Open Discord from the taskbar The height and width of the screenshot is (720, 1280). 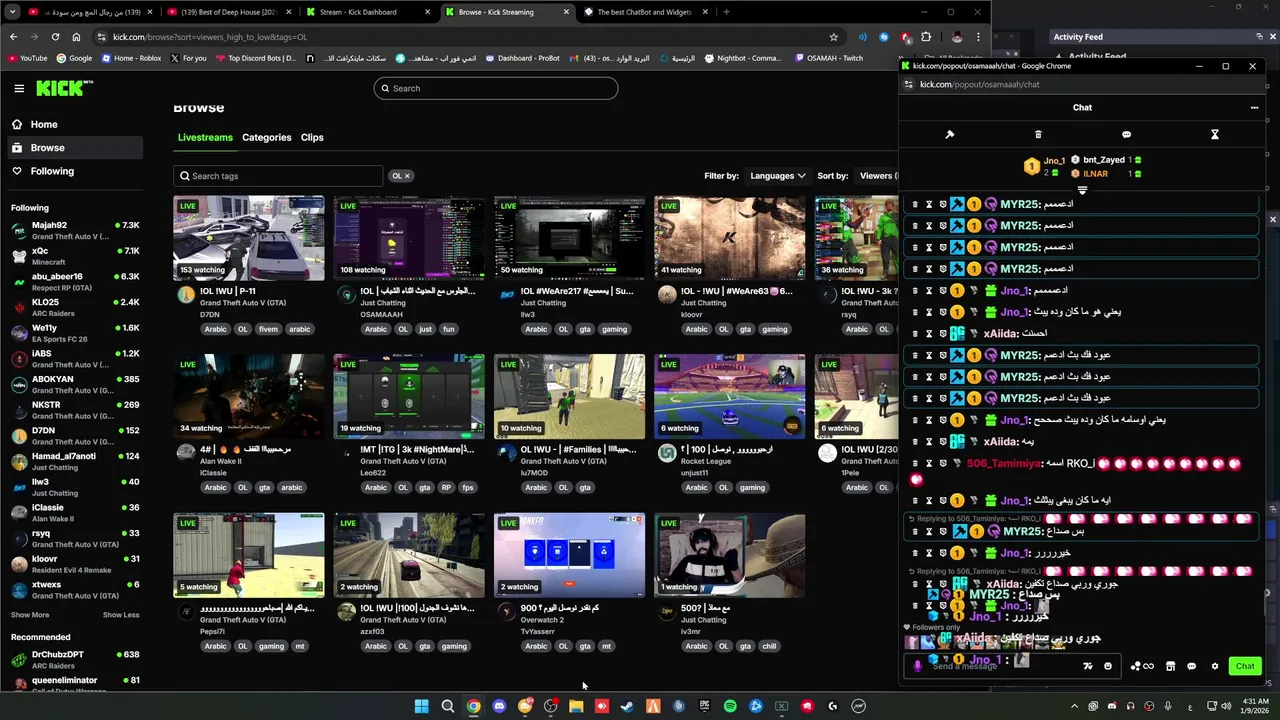(x=499, y=706)
